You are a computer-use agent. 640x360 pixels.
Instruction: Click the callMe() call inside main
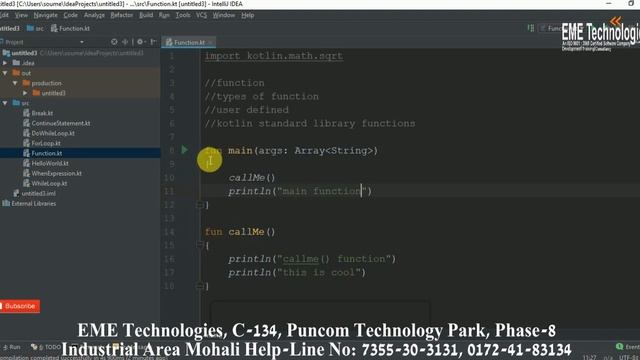click(x=252, y=178)
